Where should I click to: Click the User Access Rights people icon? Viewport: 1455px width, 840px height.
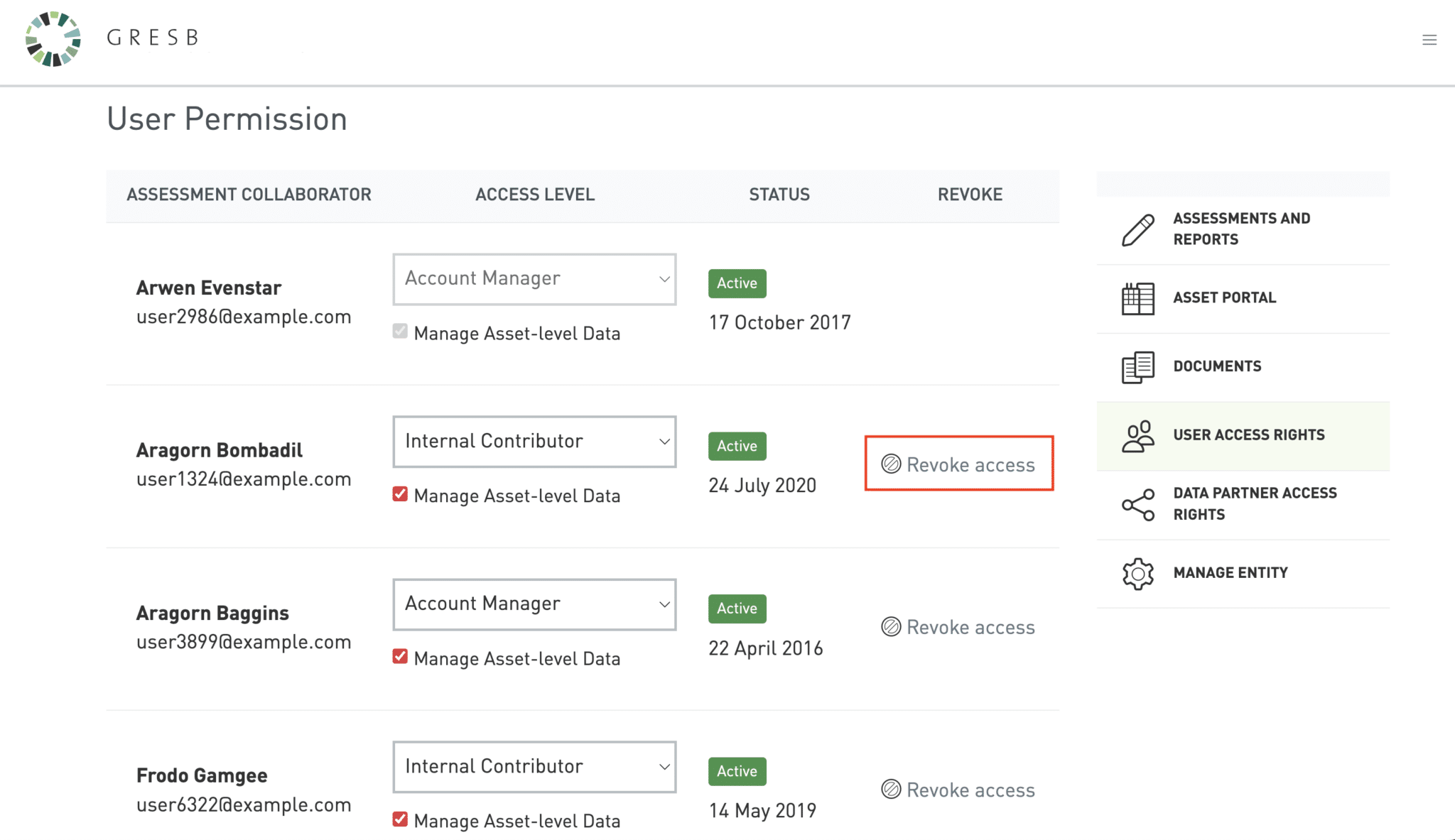[1137, 436]
